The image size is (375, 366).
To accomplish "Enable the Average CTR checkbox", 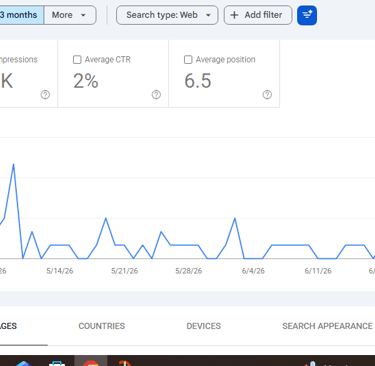I will click(x=77, y=60).
